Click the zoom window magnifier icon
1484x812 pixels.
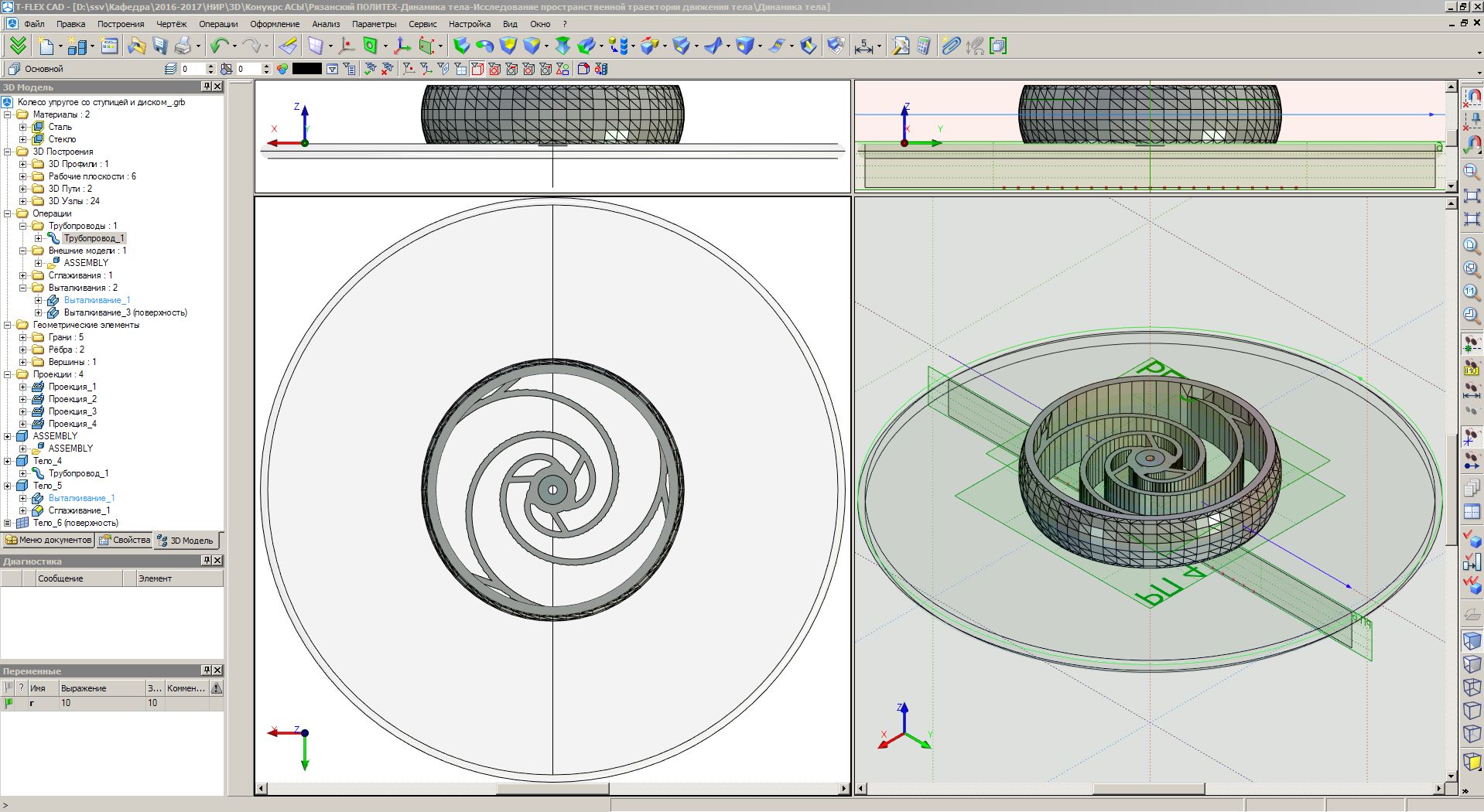(x=1472, y=171)
